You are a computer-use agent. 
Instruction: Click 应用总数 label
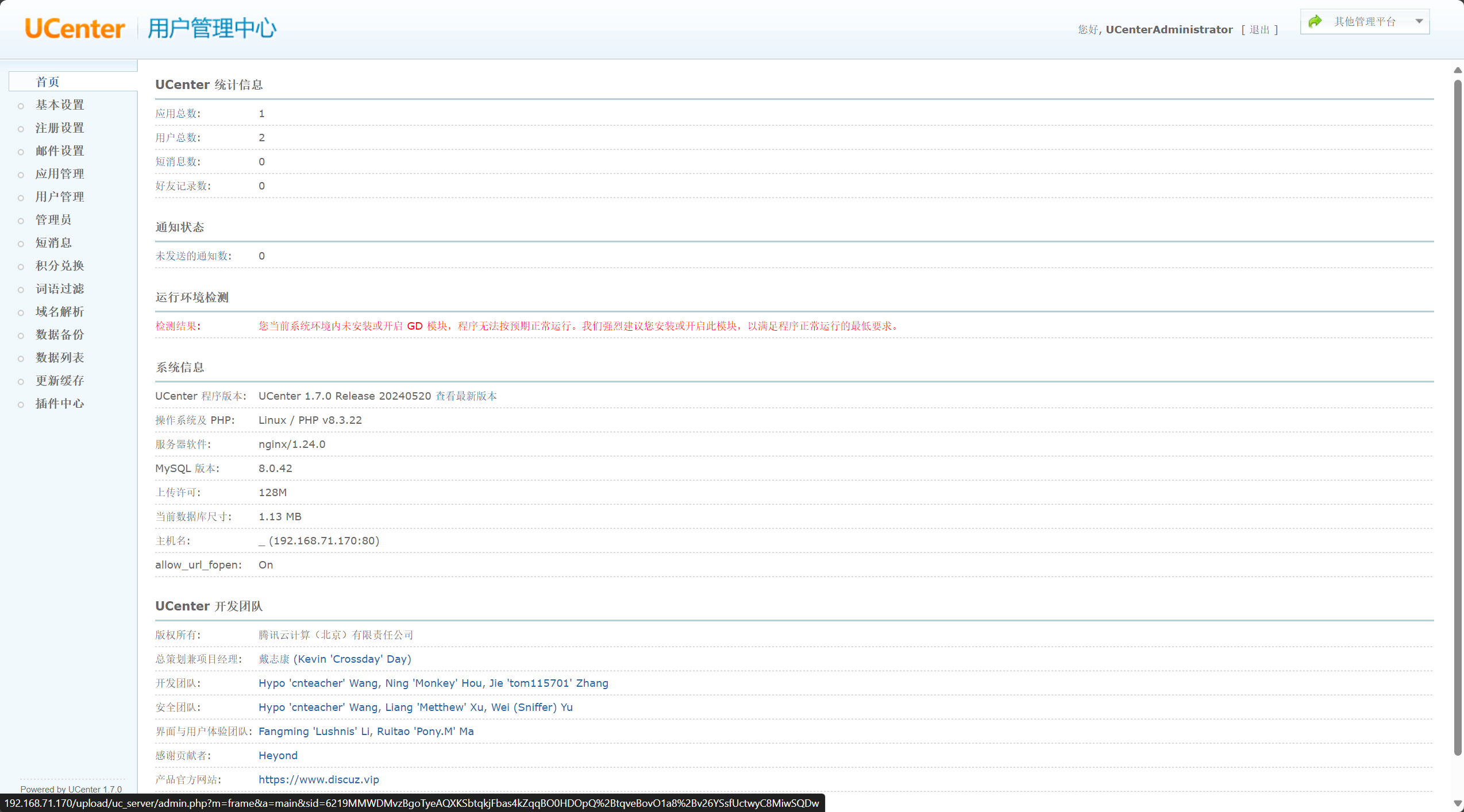coord(178,114)
